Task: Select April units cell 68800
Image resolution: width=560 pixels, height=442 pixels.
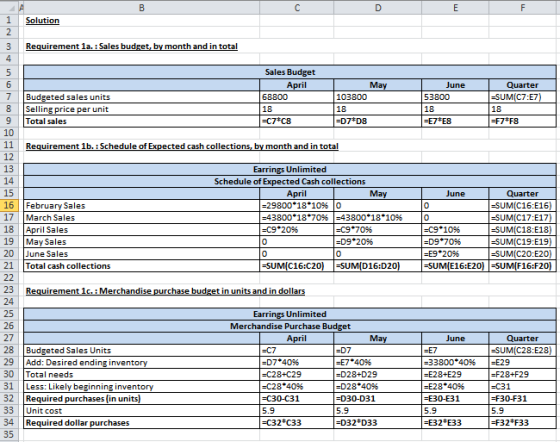Action: coord(297,97)
